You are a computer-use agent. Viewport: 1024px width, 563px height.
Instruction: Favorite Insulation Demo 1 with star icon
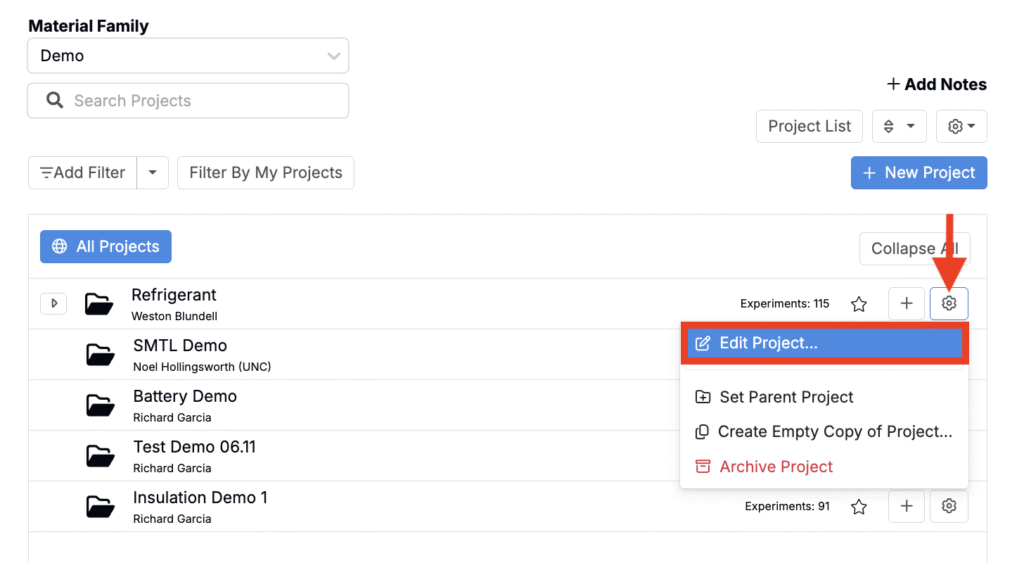pyautogui.click(x=859, y=506)
